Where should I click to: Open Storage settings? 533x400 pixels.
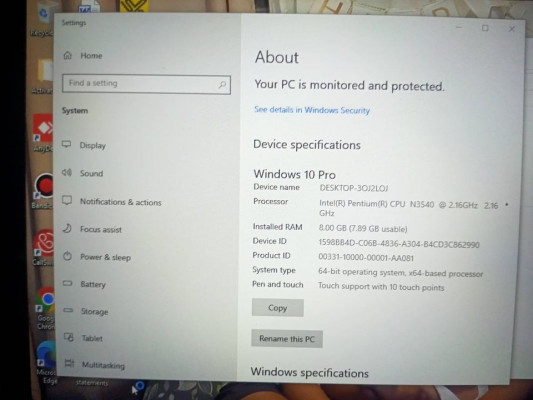click(94, 312)
